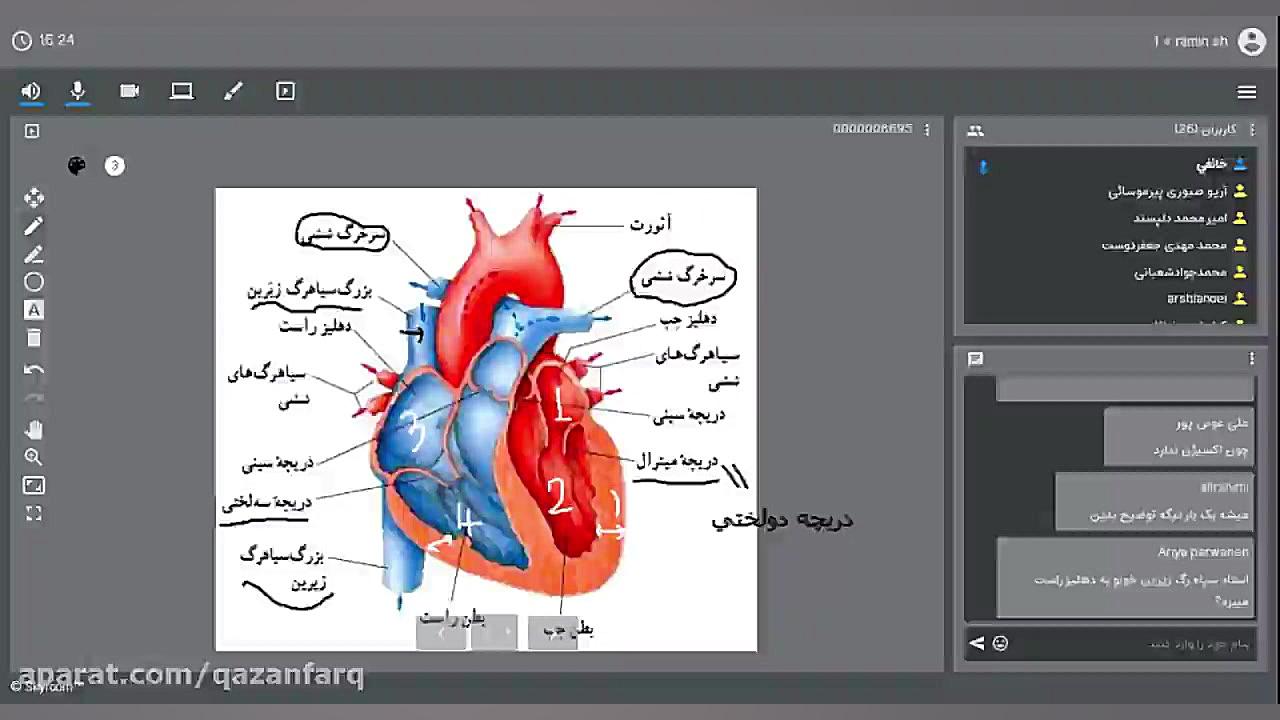Click the fit-to-screen whiteboard icon

point(34,486)
